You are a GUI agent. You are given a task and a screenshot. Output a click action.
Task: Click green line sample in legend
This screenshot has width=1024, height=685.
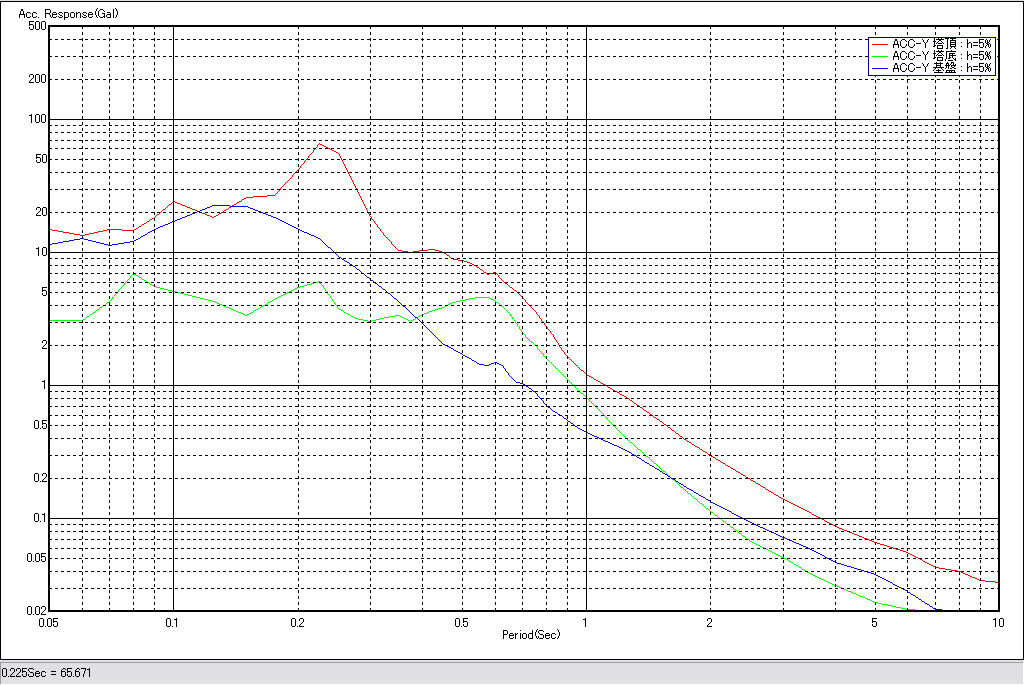pyautogui.click(x=880, y=56)
